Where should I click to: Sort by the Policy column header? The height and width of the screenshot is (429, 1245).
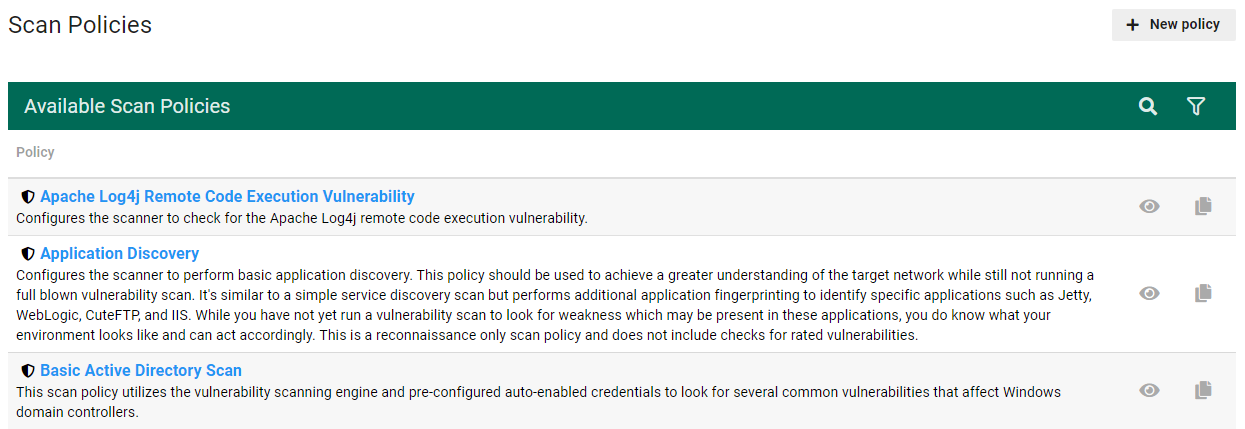coord(35,153)
